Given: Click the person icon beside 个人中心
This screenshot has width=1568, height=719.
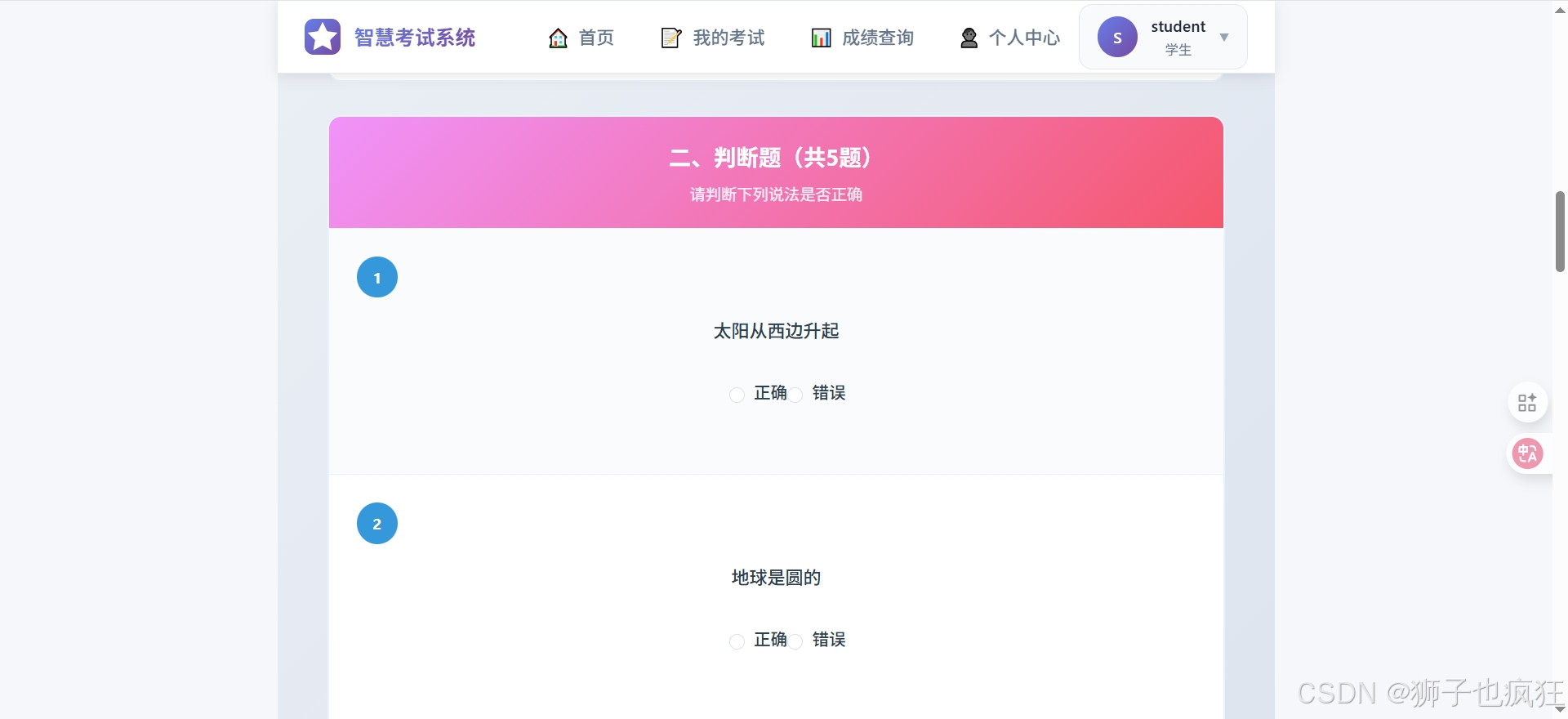Looking at the screenshot, I should point(968,38).
